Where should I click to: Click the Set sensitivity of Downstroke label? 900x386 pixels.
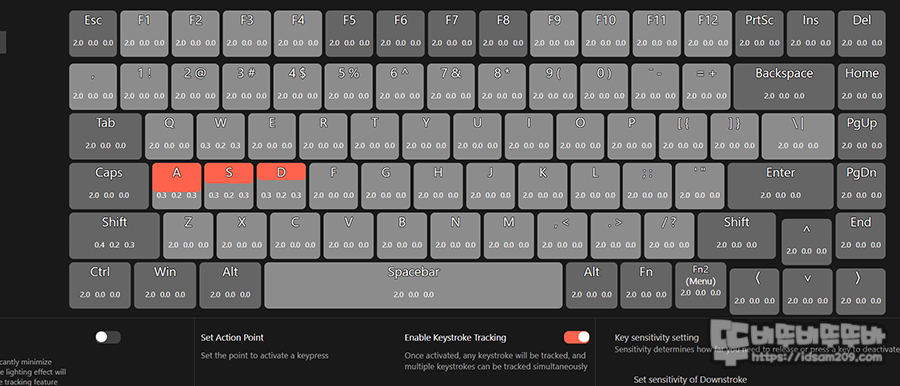[690, 380]
